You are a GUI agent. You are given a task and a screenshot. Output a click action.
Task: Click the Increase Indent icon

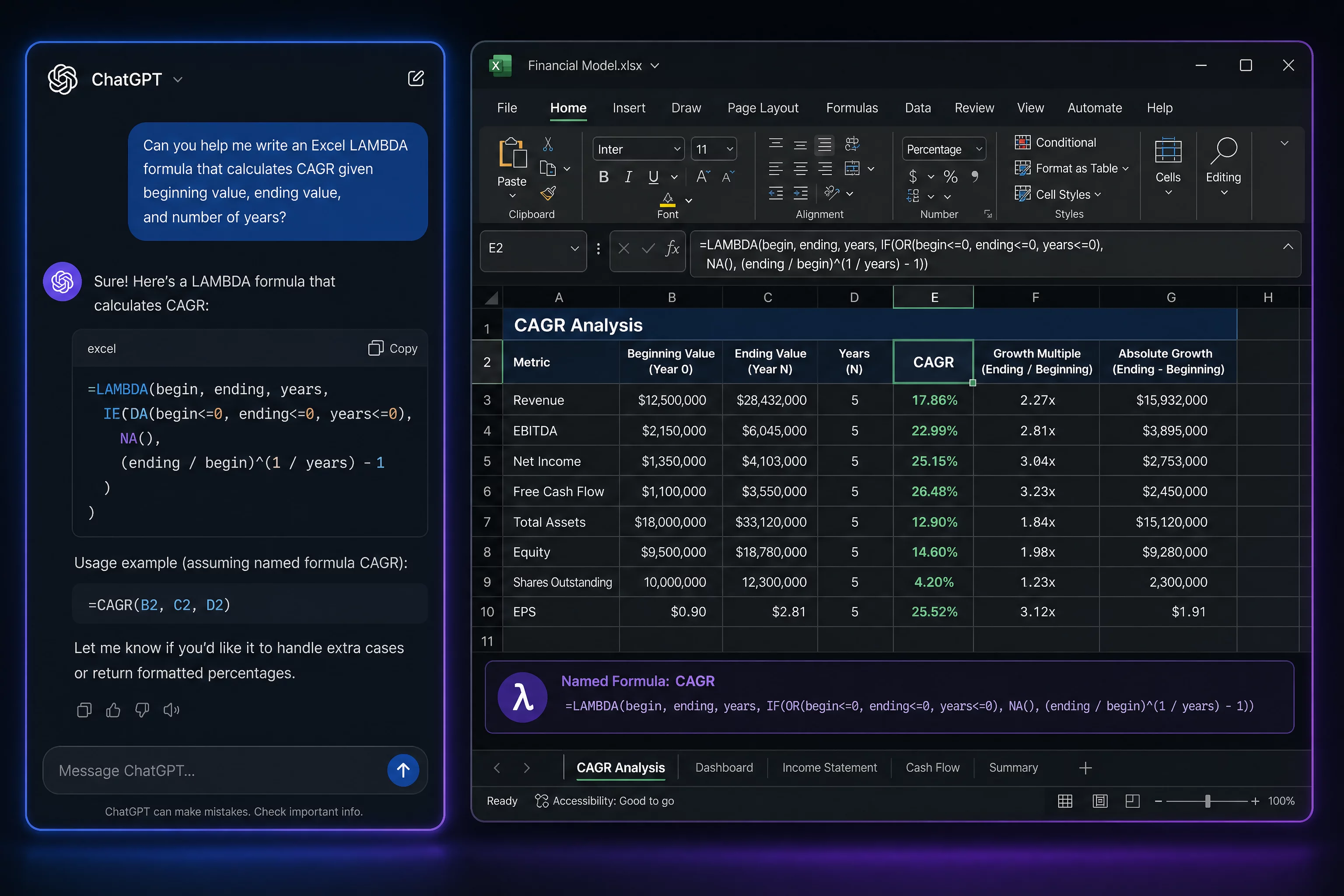click(801, 194)
